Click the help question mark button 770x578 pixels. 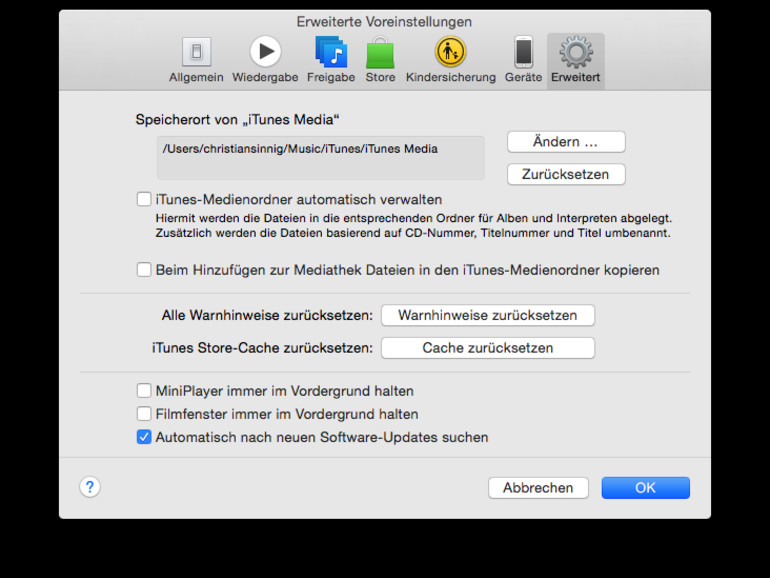coord(90,487)
